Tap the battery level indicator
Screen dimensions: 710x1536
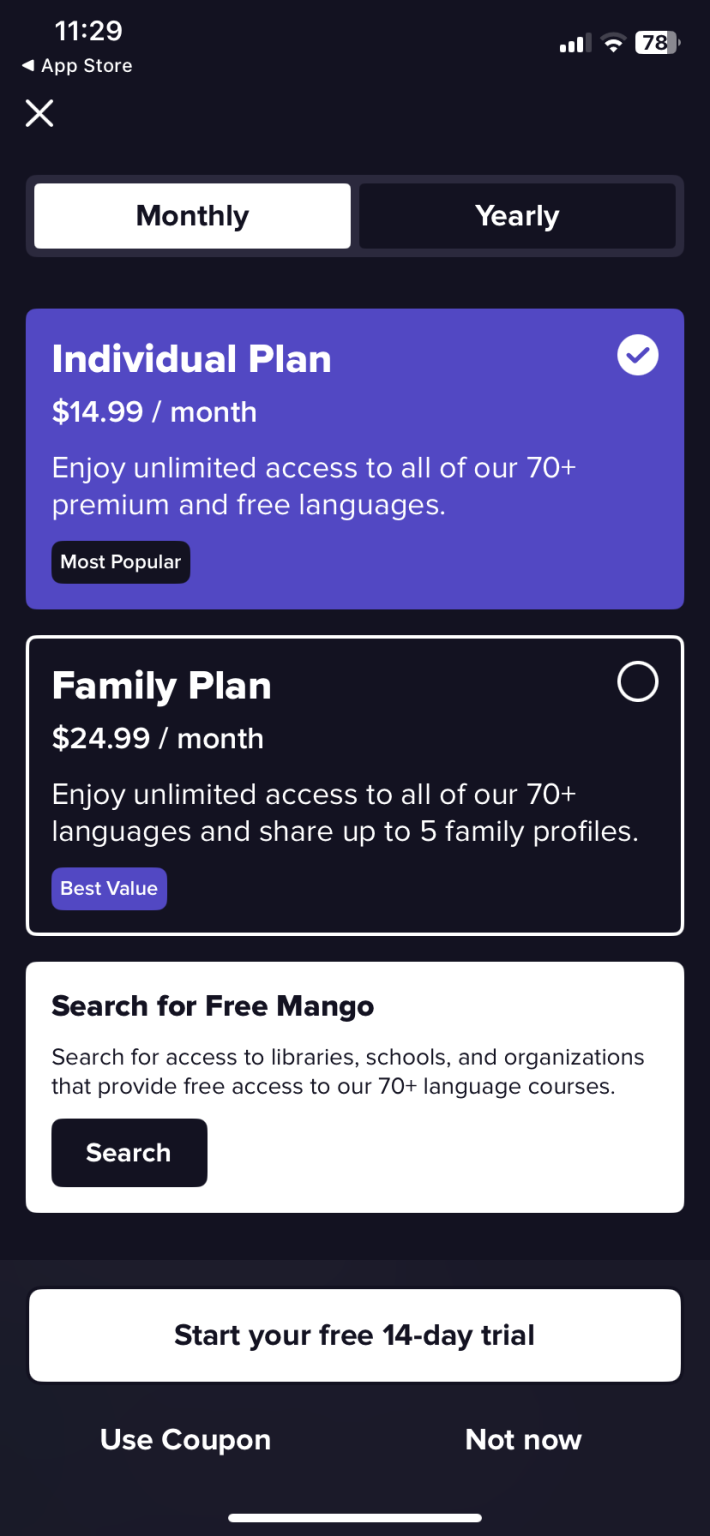click(657, 43)
